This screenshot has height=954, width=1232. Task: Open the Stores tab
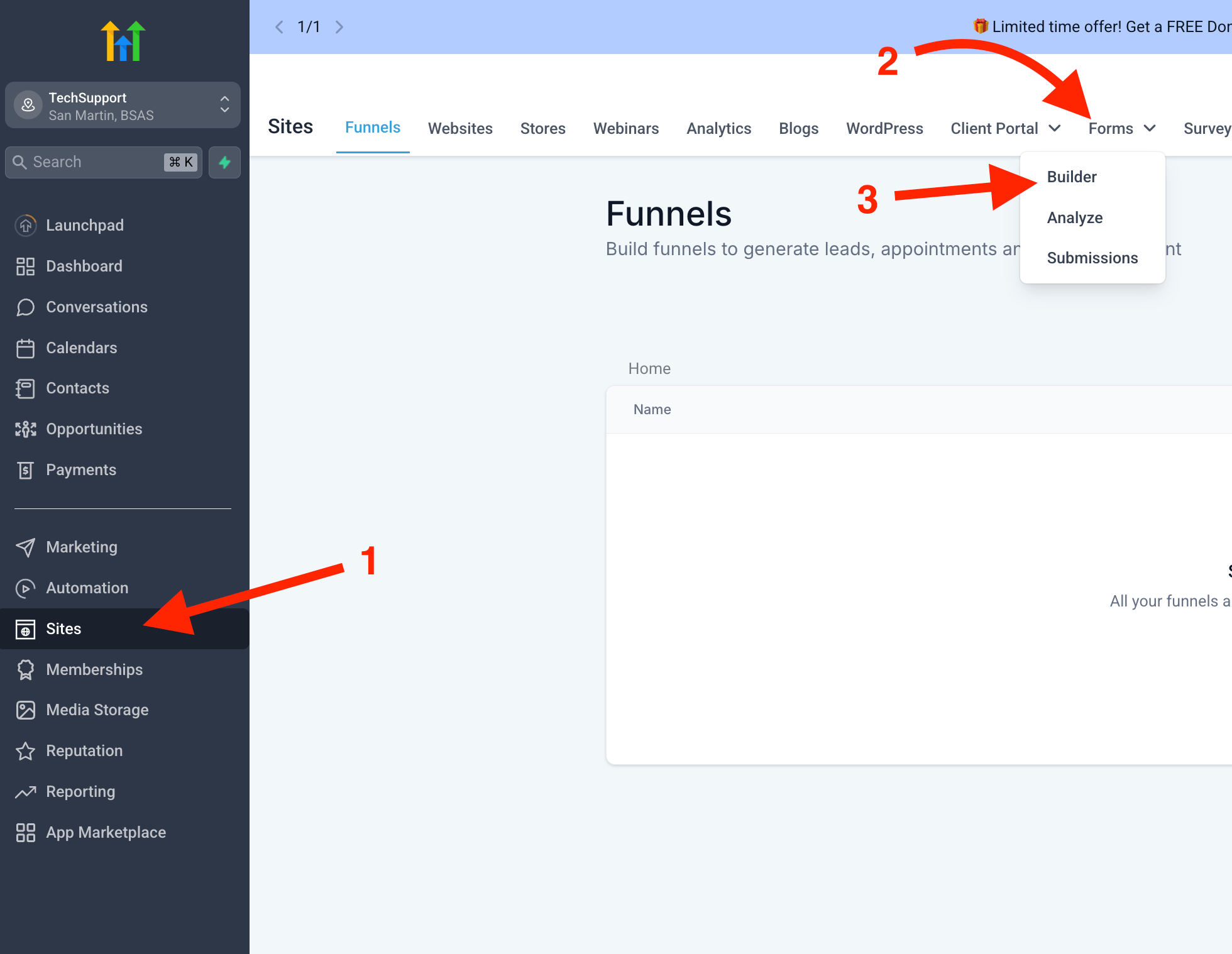click(543, 128)
